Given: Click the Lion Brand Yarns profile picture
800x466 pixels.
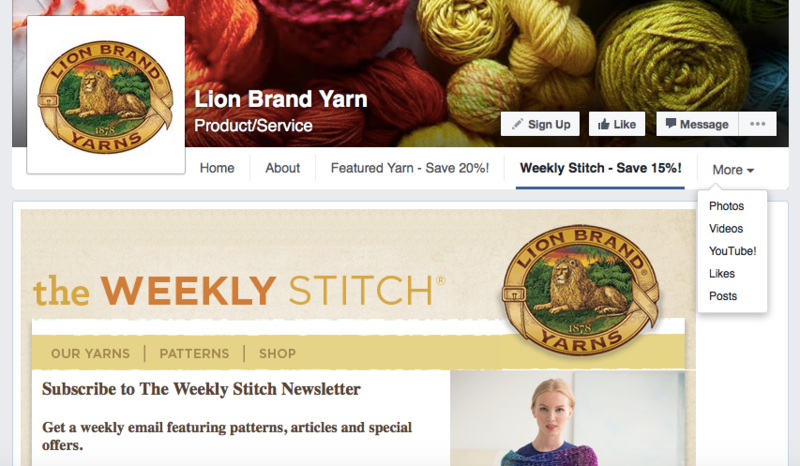Looking at the screenshot, I should pos(106,95).
